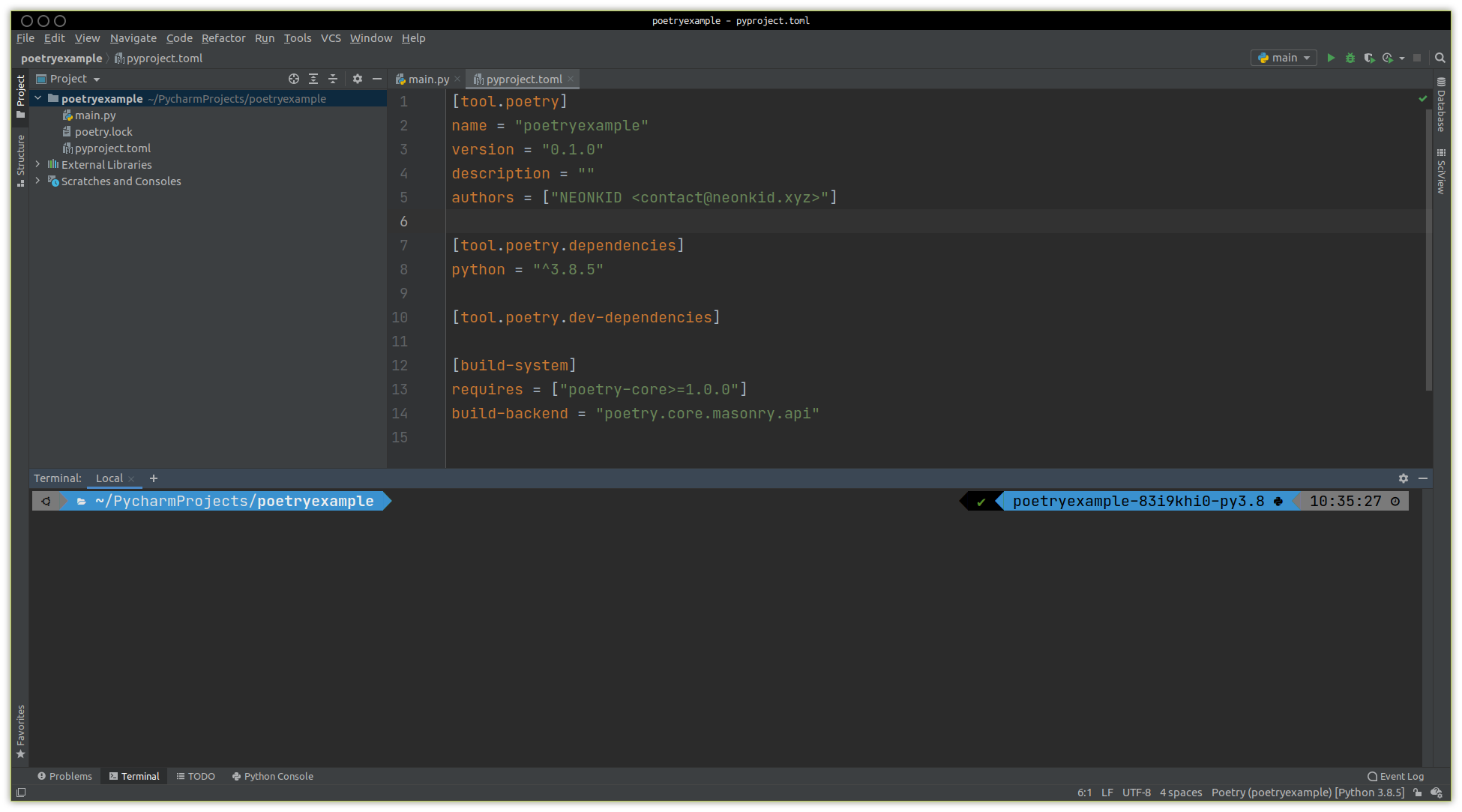Click Collapse All icon in Project panel
The height and width of the screenshot is (812, 1462).
pos(333,79)
